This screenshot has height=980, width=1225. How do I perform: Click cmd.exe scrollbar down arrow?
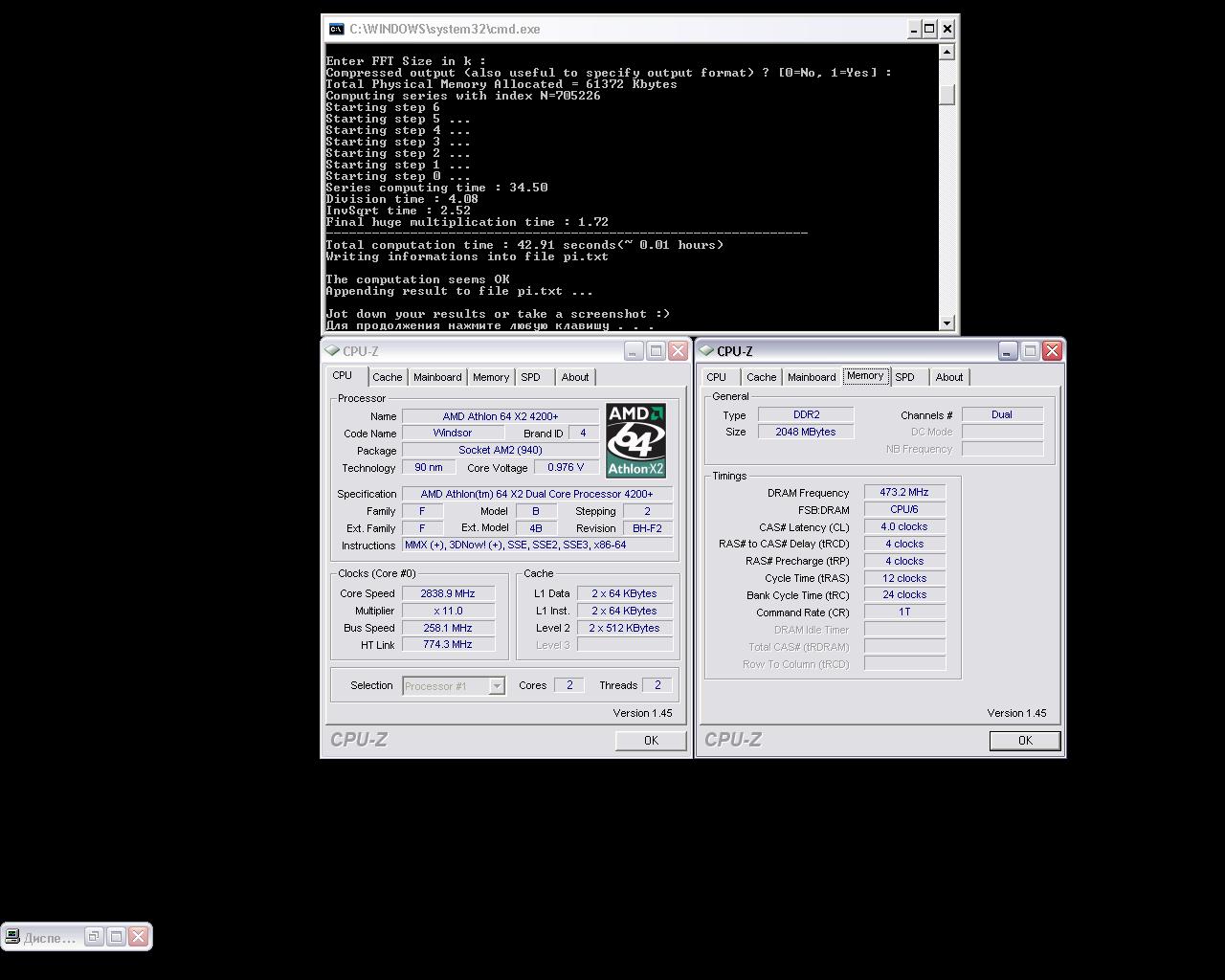coord(947,323)
